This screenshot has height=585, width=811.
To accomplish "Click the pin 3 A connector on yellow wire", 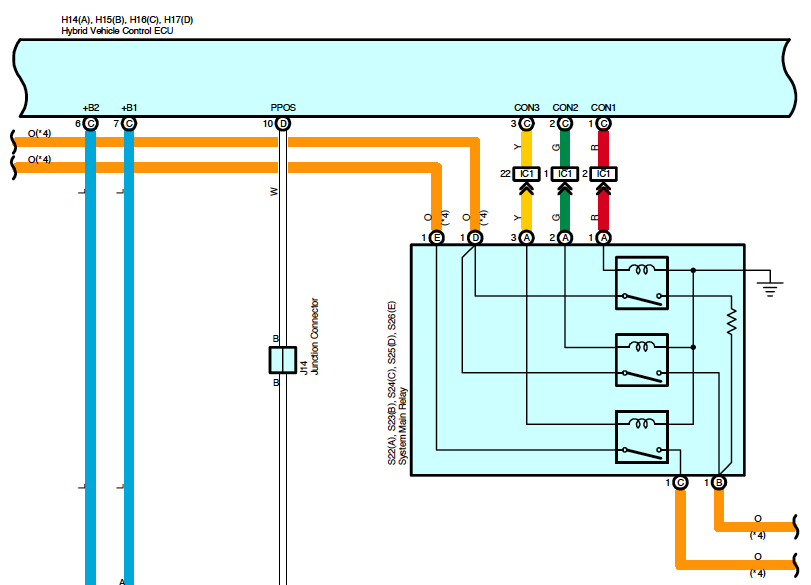I will click(527, 237).
